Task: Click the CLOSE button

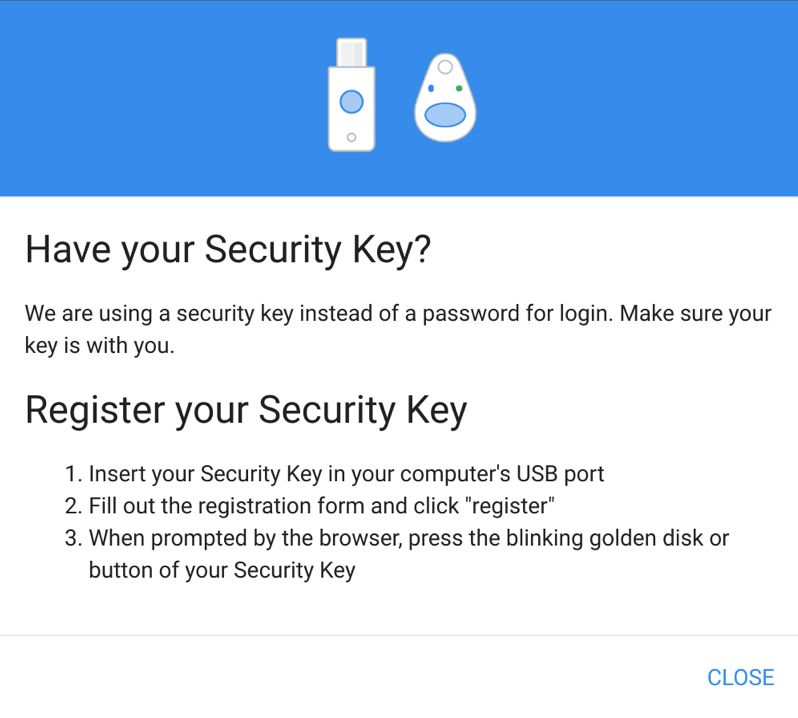Action: coord(740,677)
